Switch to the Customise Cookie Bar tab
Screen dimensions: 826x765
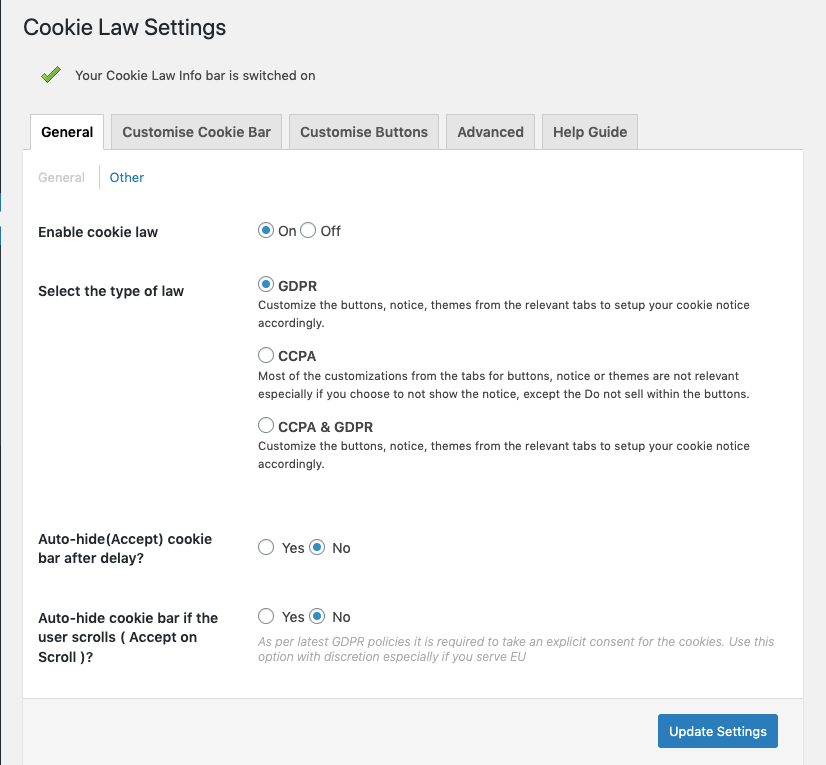pyautogui.click(x=196, y=132)
